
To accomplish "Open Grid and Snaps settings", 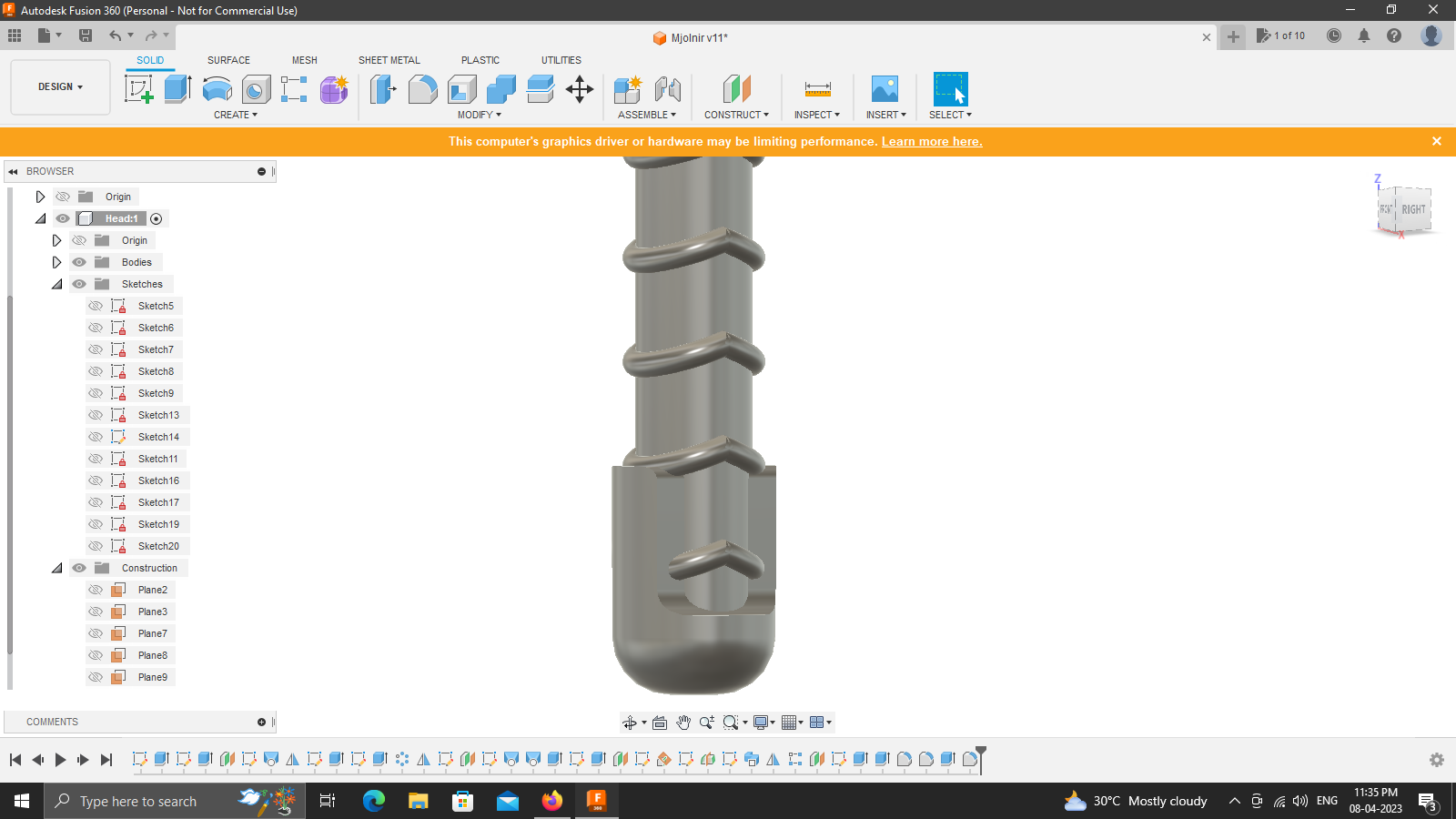I will (788, 722).
